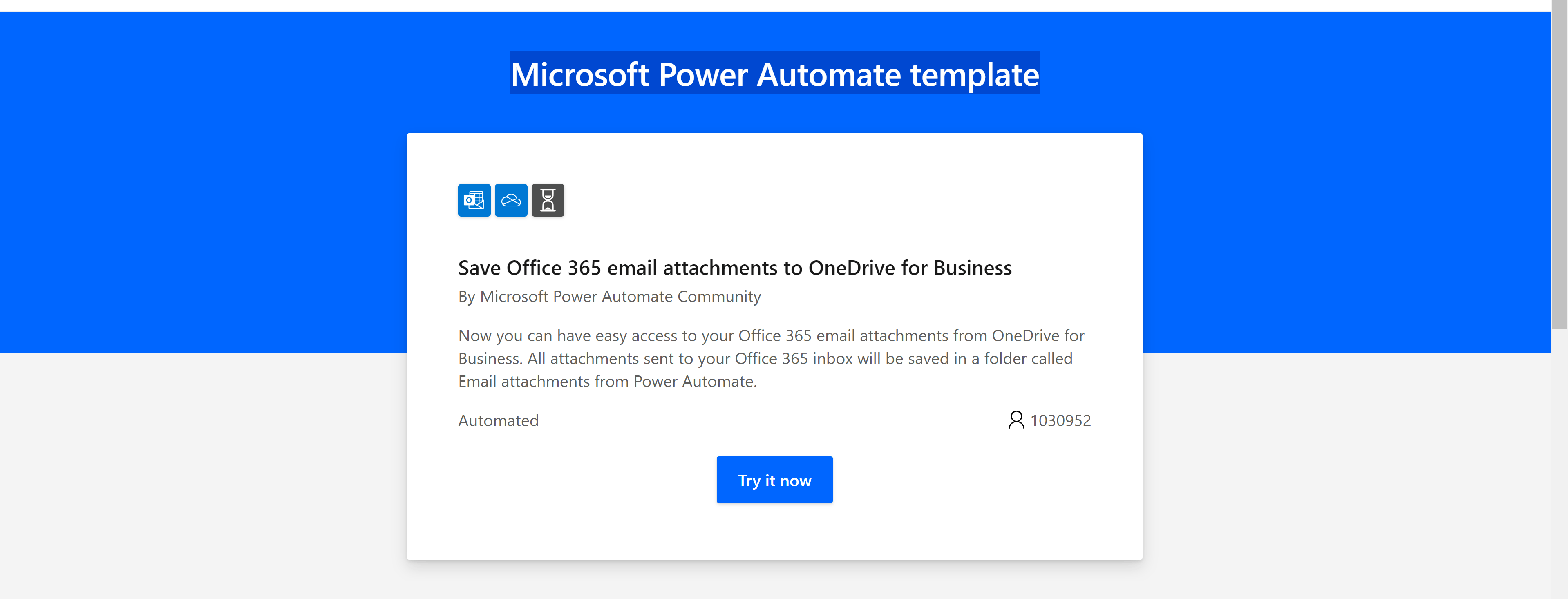This screenshot has height=599, width=1568.
Task: Click the blue banner background area
Action: 183,183
